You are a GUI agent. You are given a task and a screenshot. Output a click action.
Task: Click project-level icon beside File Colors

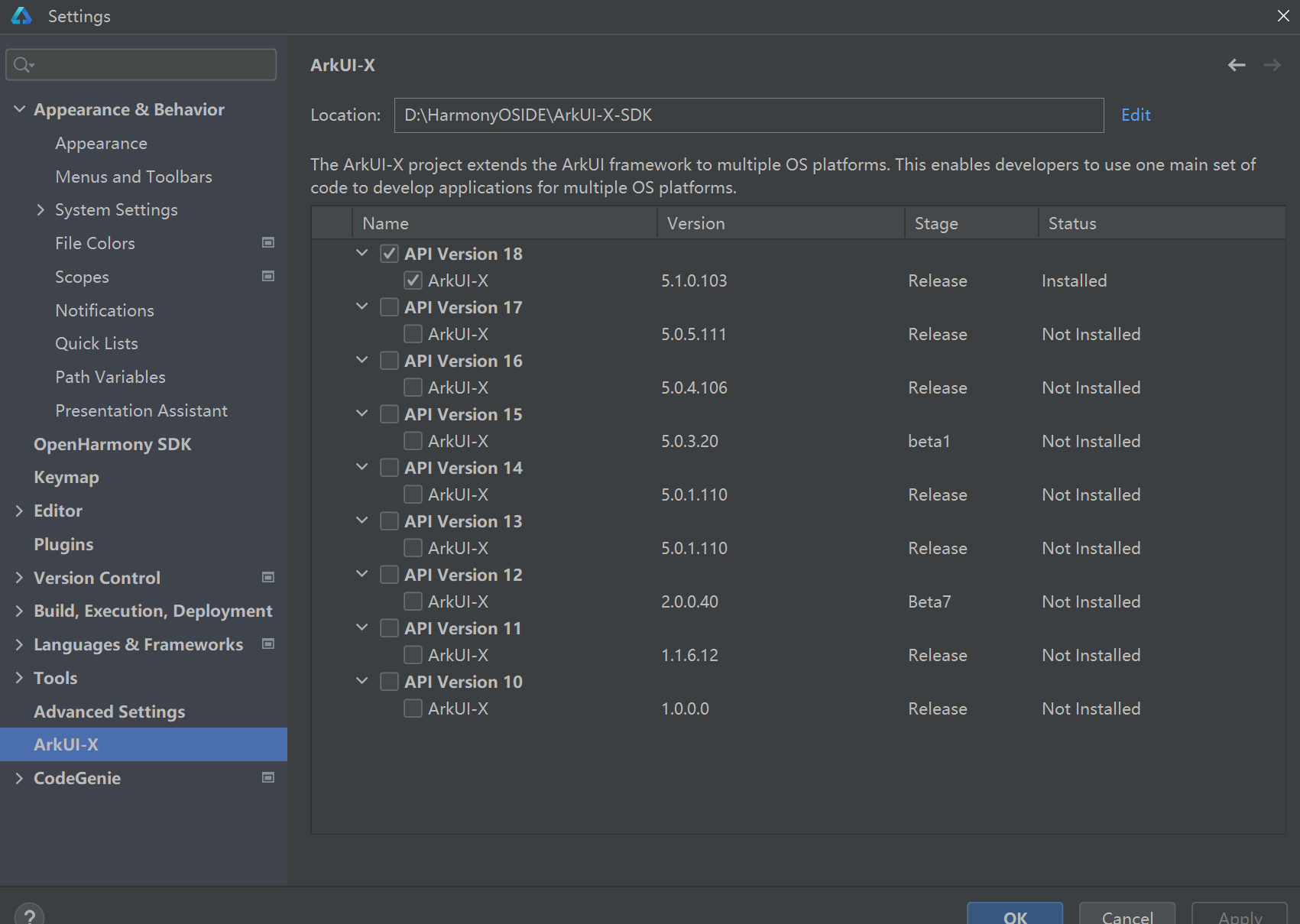(x=268, y=242)
